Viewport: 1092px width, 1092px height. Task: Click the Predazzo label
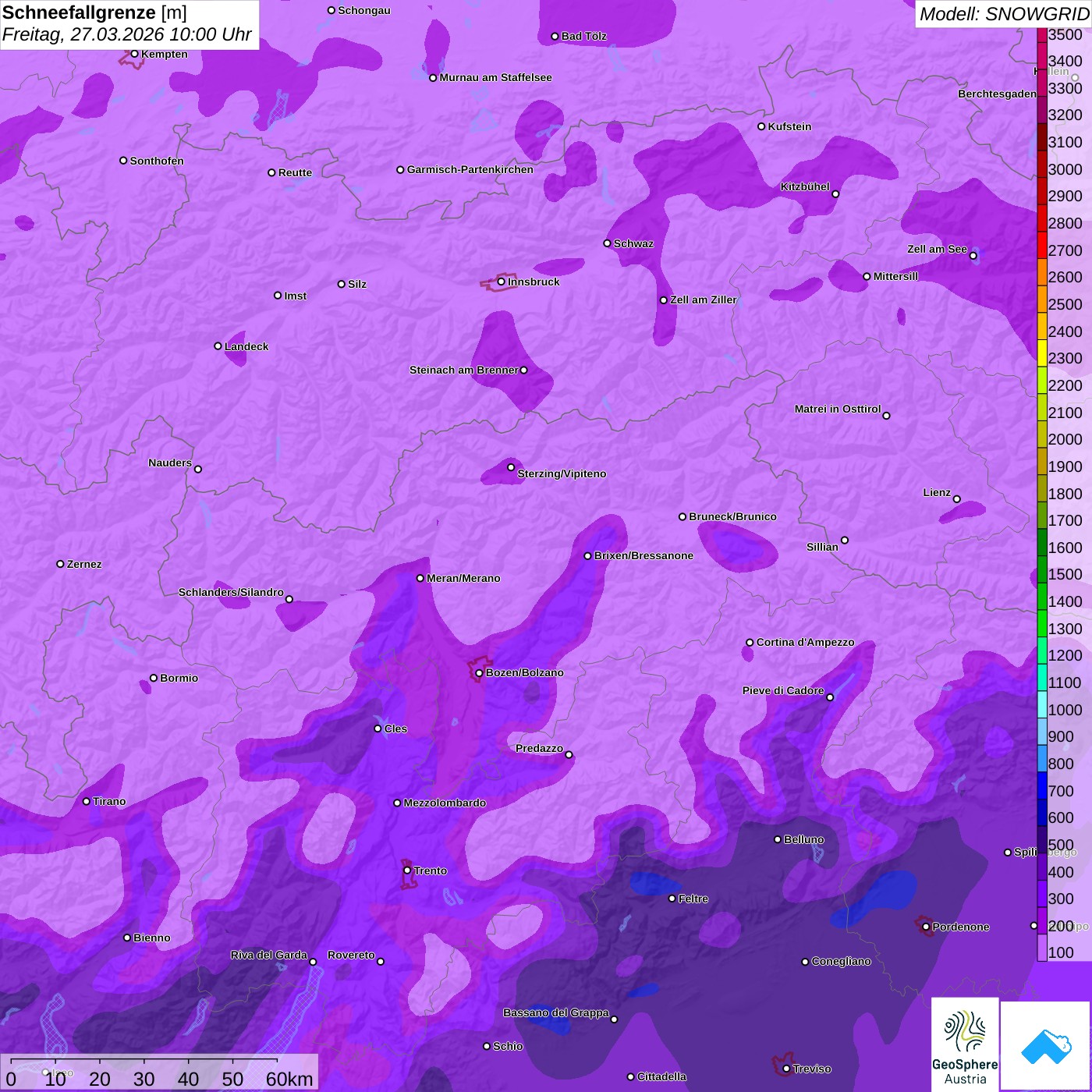[x=539, y=748]
